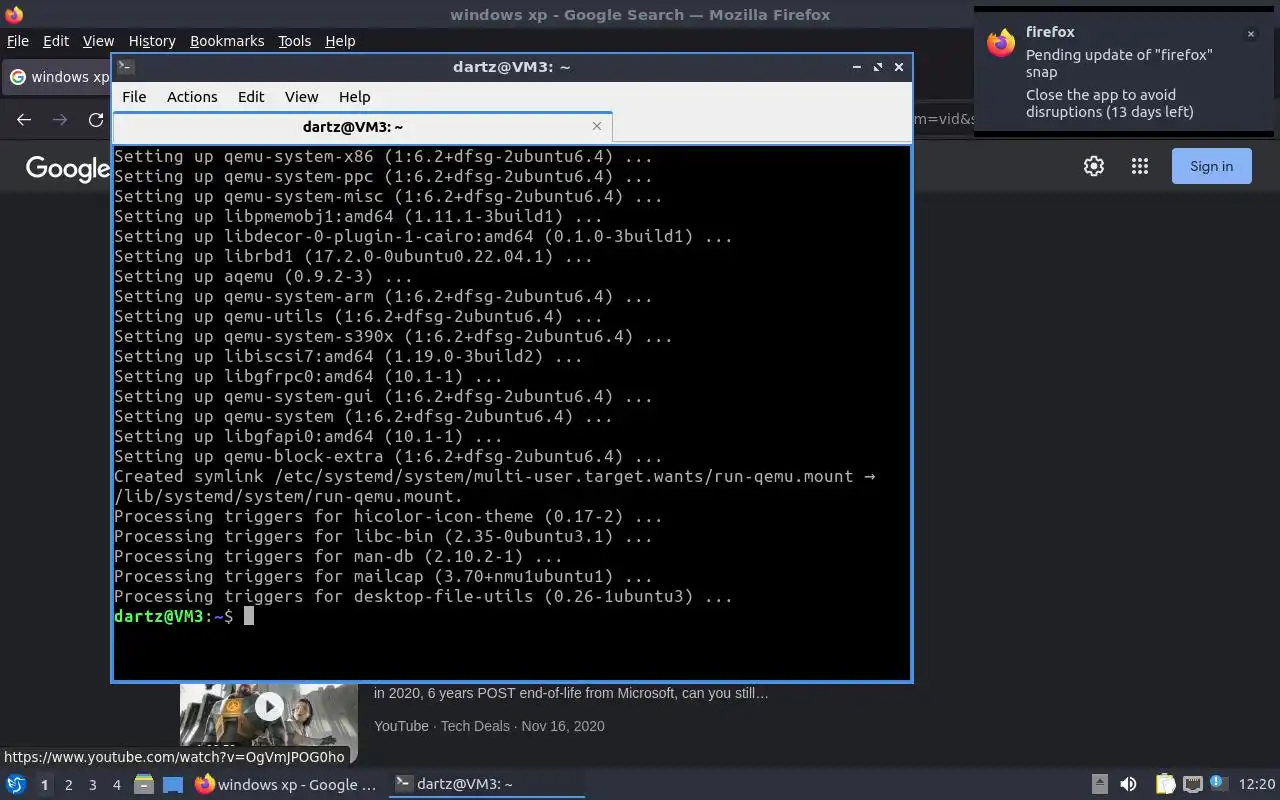Switch to workspace 2

pos(68,785)
